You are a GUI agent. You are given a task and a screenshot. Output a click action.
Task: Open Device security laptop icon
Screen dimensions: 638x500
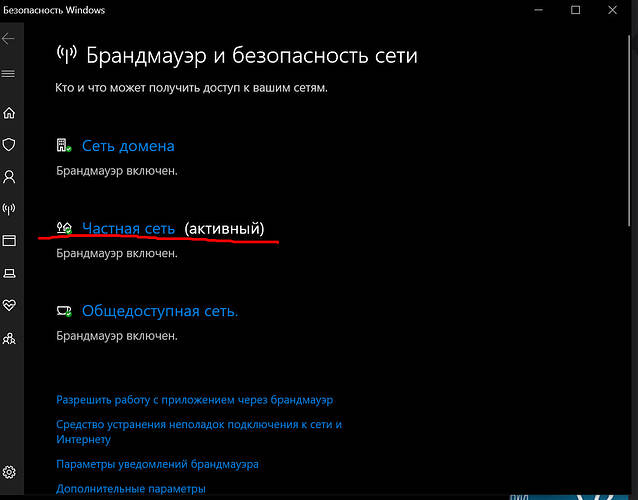tap(9, 273)
